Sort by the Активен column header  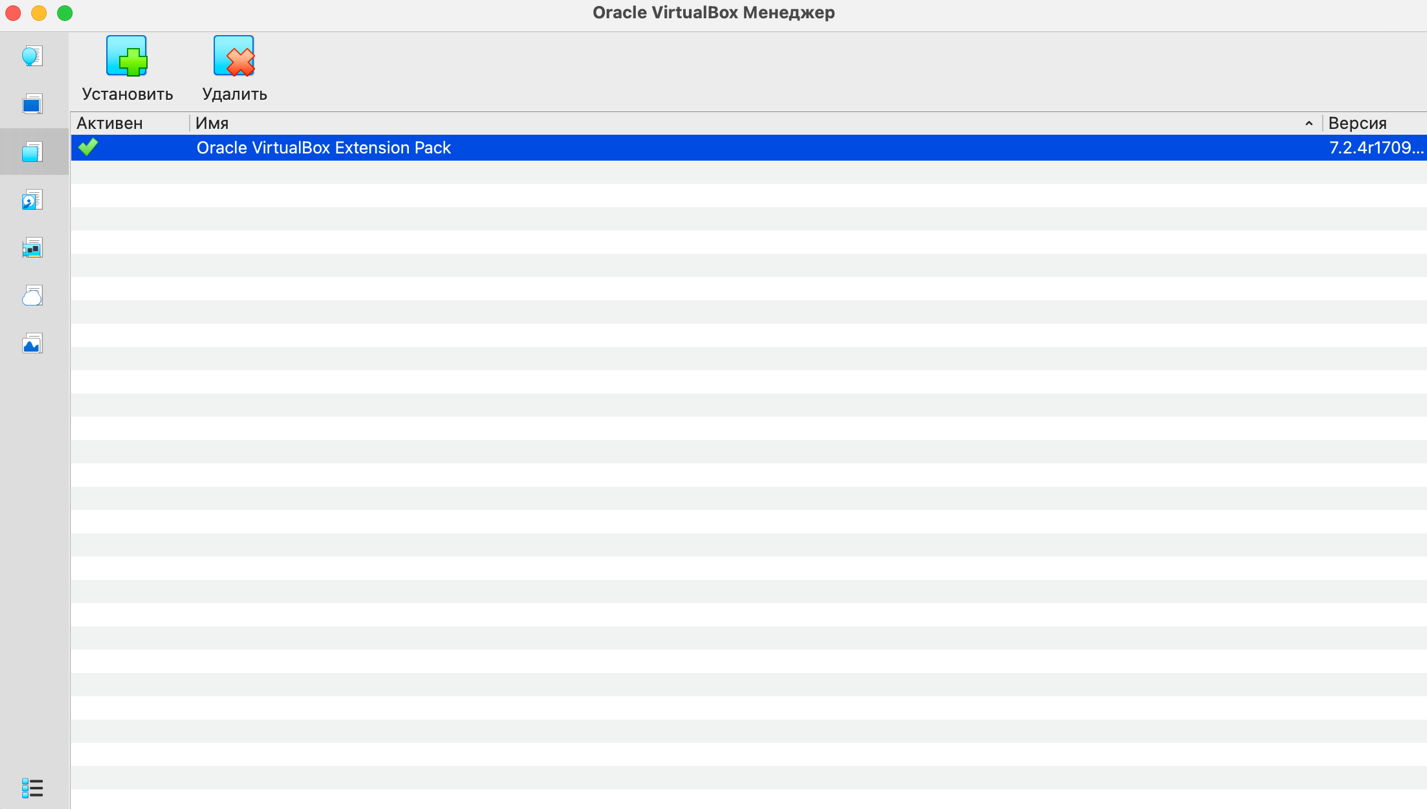(110, 123)
